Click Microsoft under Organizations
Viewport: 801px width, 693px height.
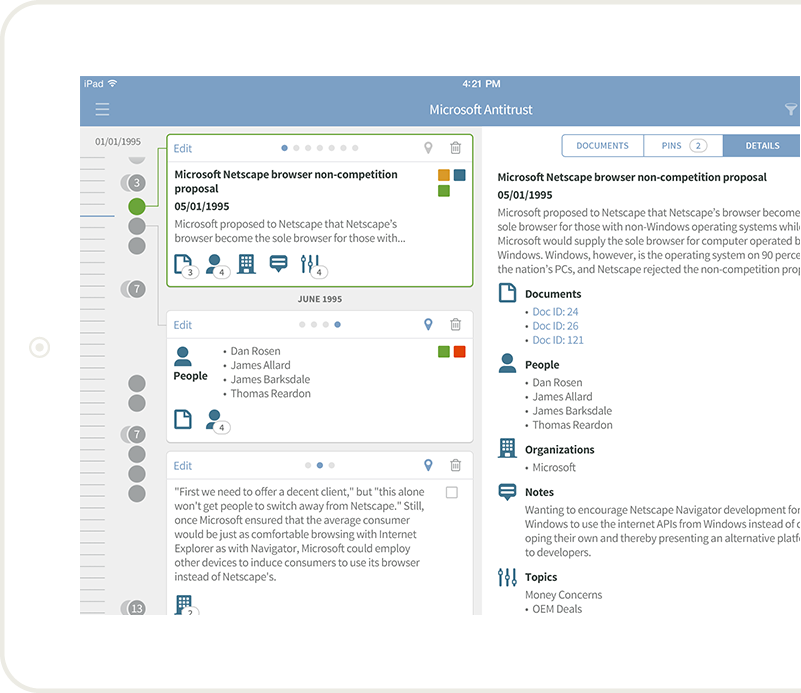(x=554, y=467)
